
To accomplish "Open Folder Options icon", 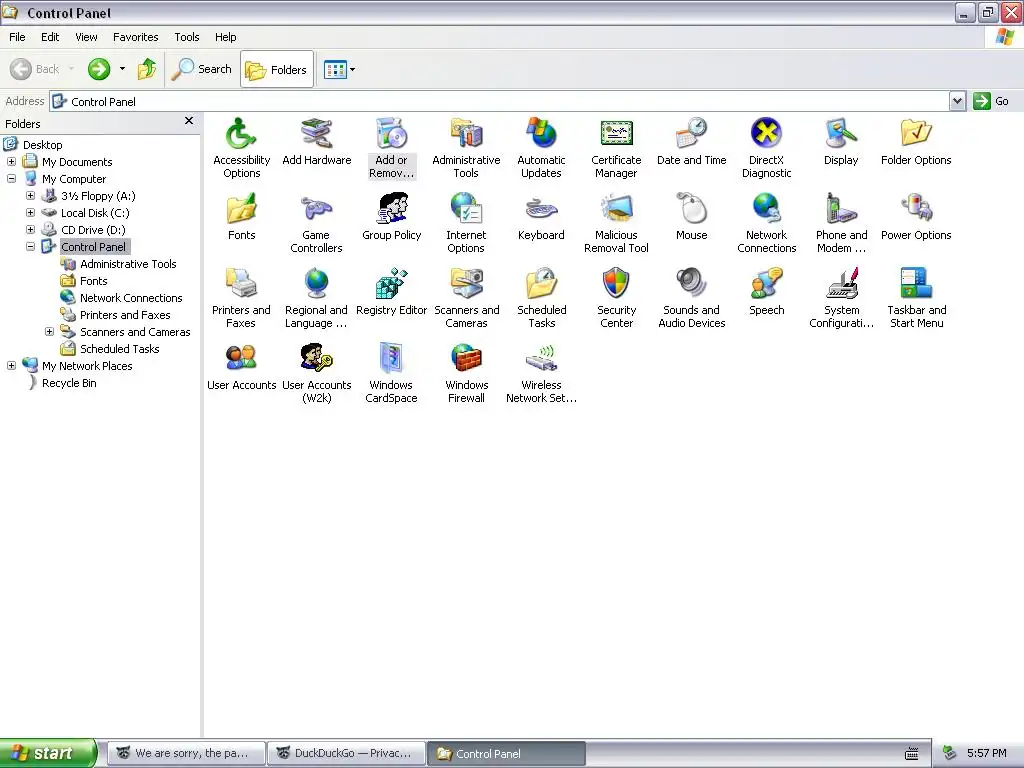I will (x=916, y=142).
